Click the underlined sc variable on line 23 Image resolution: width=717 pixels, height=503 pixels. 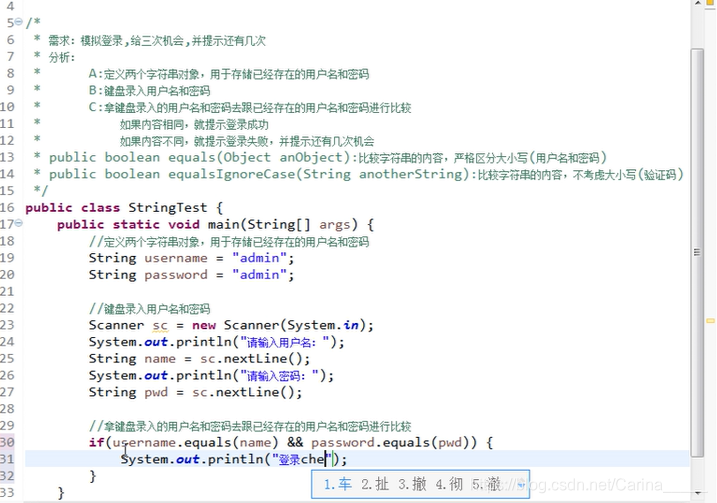coord(160,326)
